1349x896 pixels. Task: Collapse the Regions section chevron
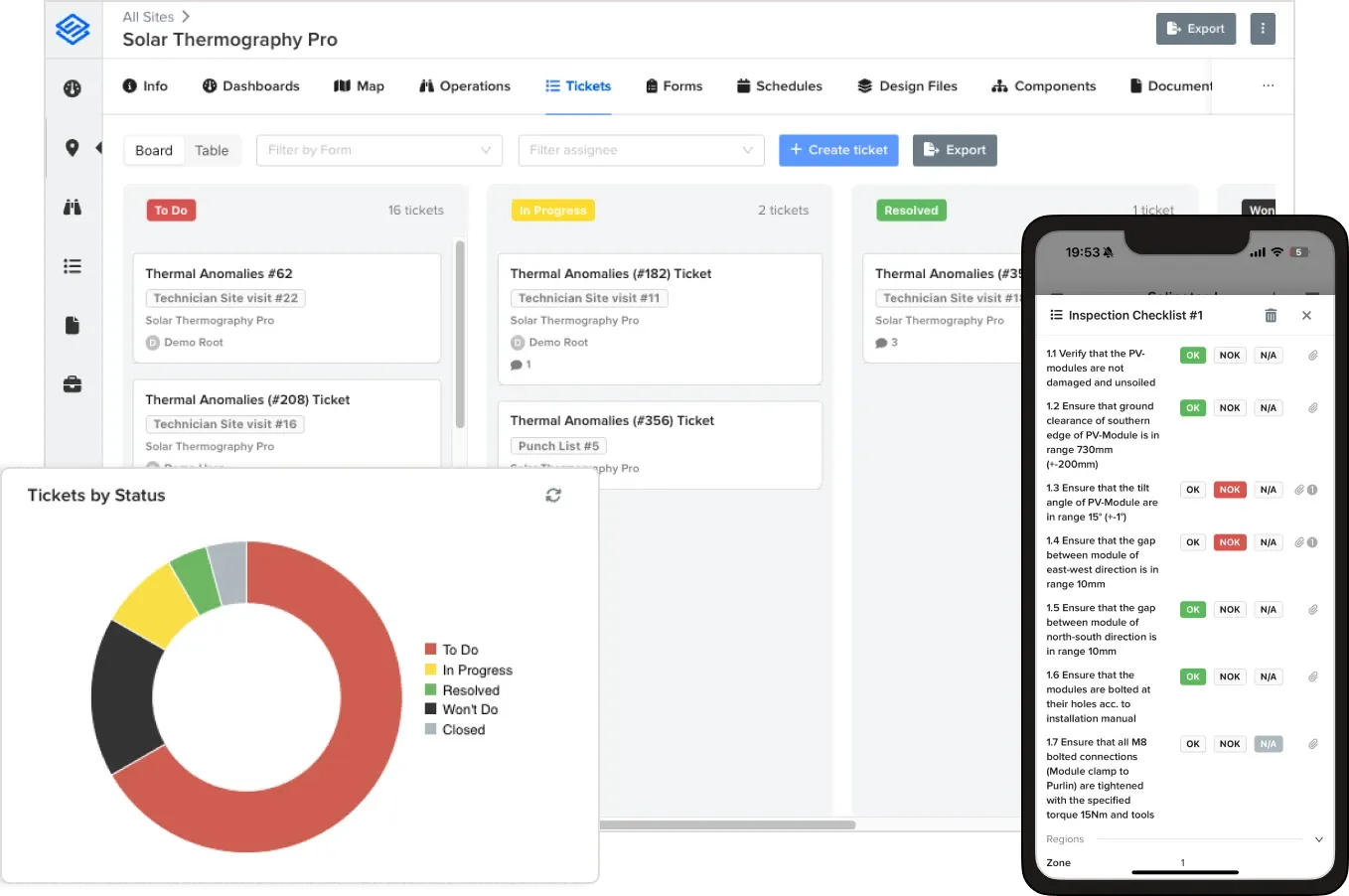pyautogui.click(x=1319, y=839)
